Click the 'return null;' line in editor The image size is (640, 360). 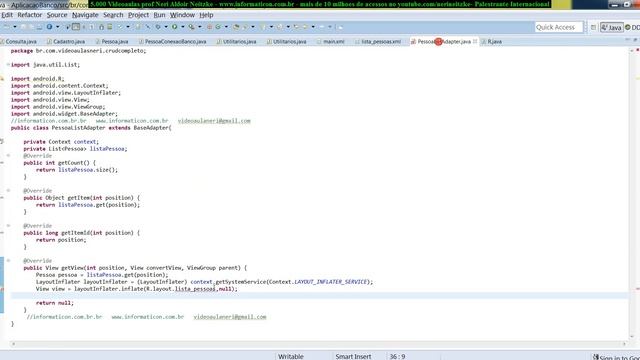pyautogui.click(x=55, y=303)
